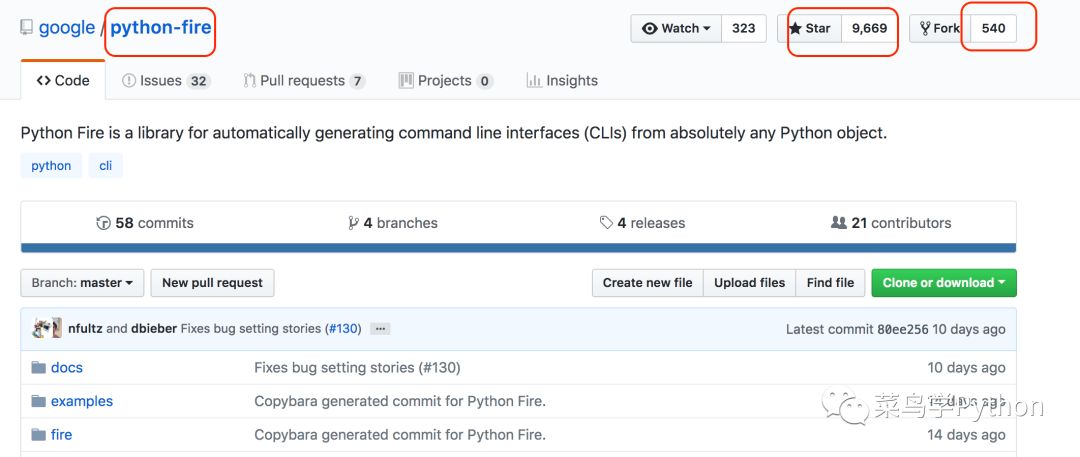Click the examples folder icon

pos(39,401)
